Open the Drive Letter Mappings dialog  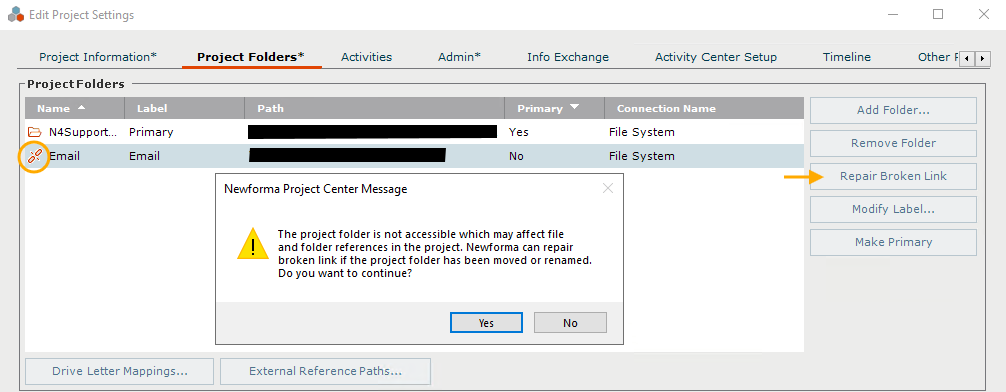point(119,371)
